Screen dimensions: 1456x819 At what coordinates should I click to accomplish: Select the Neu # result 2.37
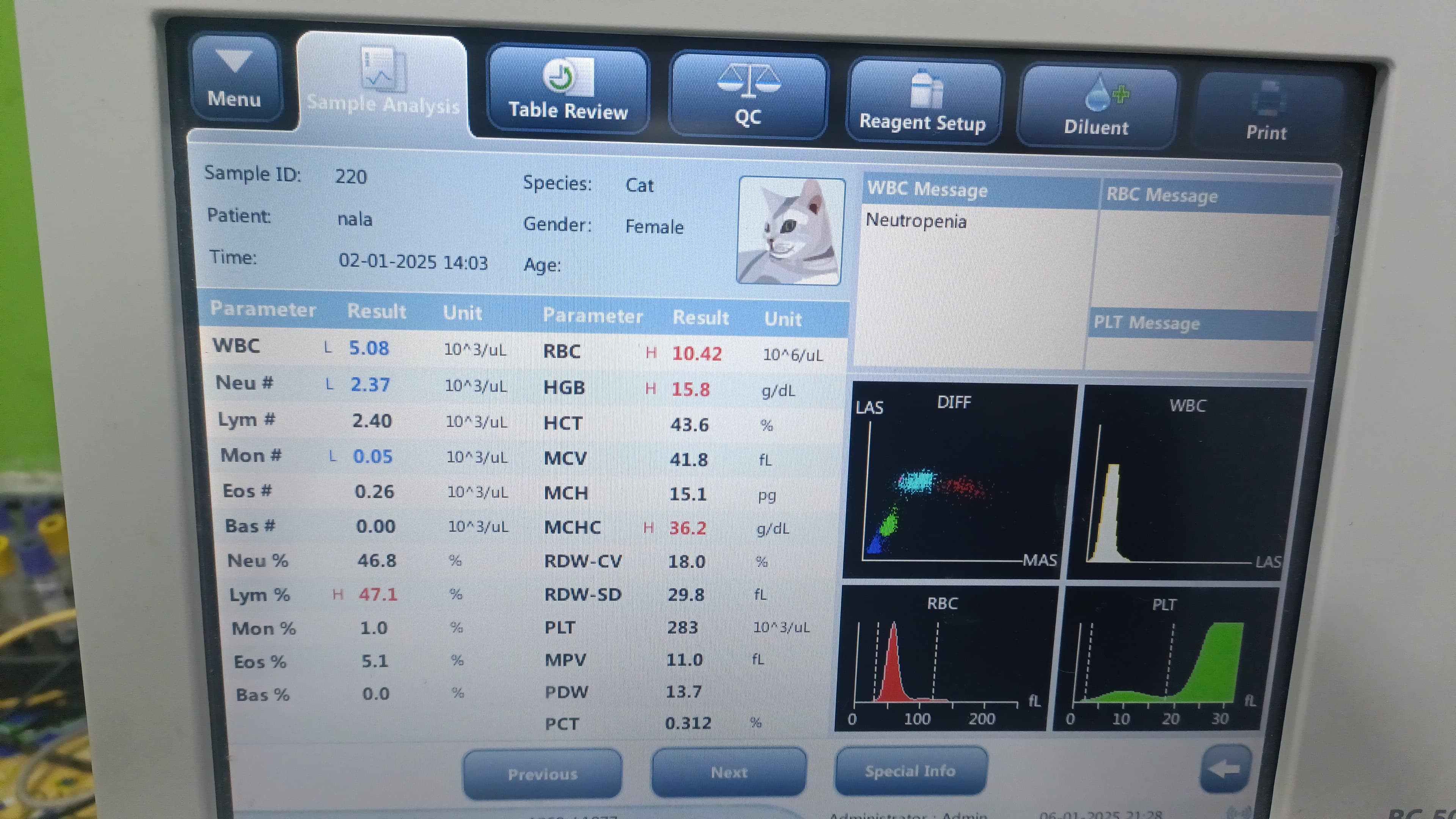point(370,385)
